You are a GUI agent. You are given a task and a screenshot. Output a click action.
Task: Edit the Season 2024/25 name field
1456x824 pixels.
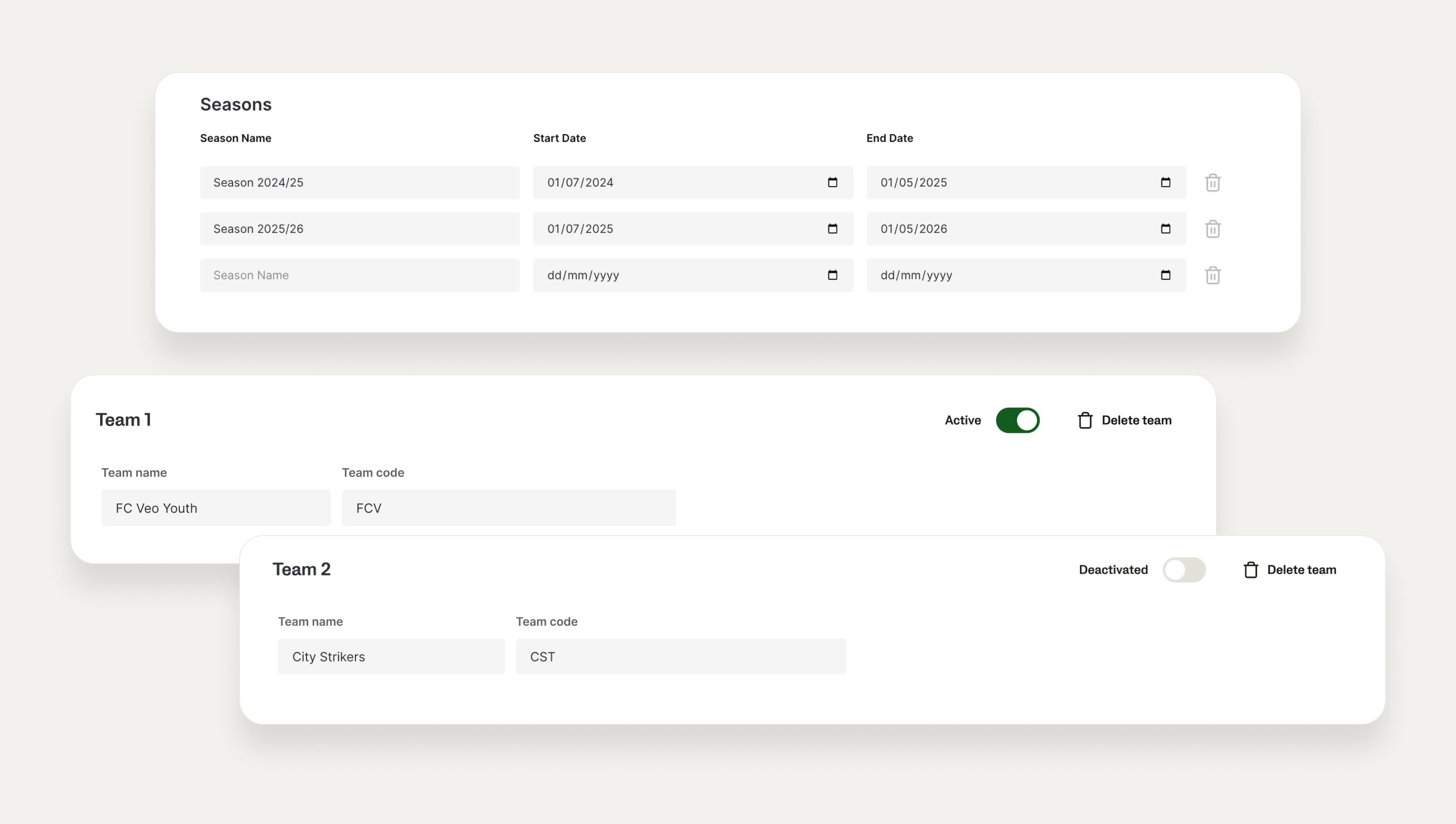pos(359,182)
